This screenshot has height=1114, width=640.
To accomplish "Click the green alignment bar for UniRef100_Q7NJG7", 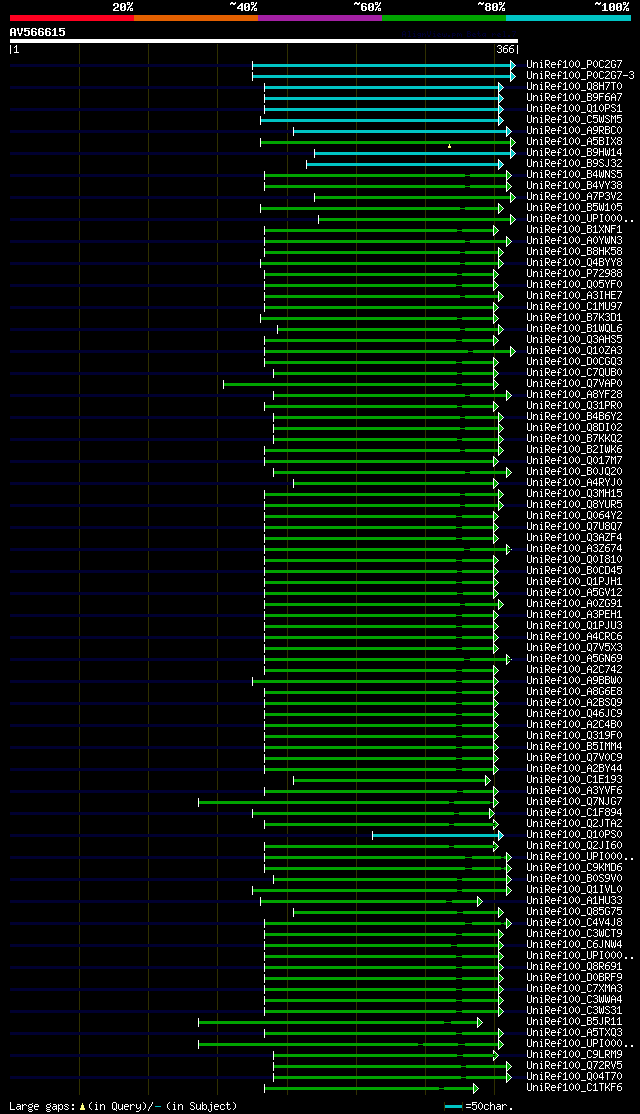I will coord(347,802).
